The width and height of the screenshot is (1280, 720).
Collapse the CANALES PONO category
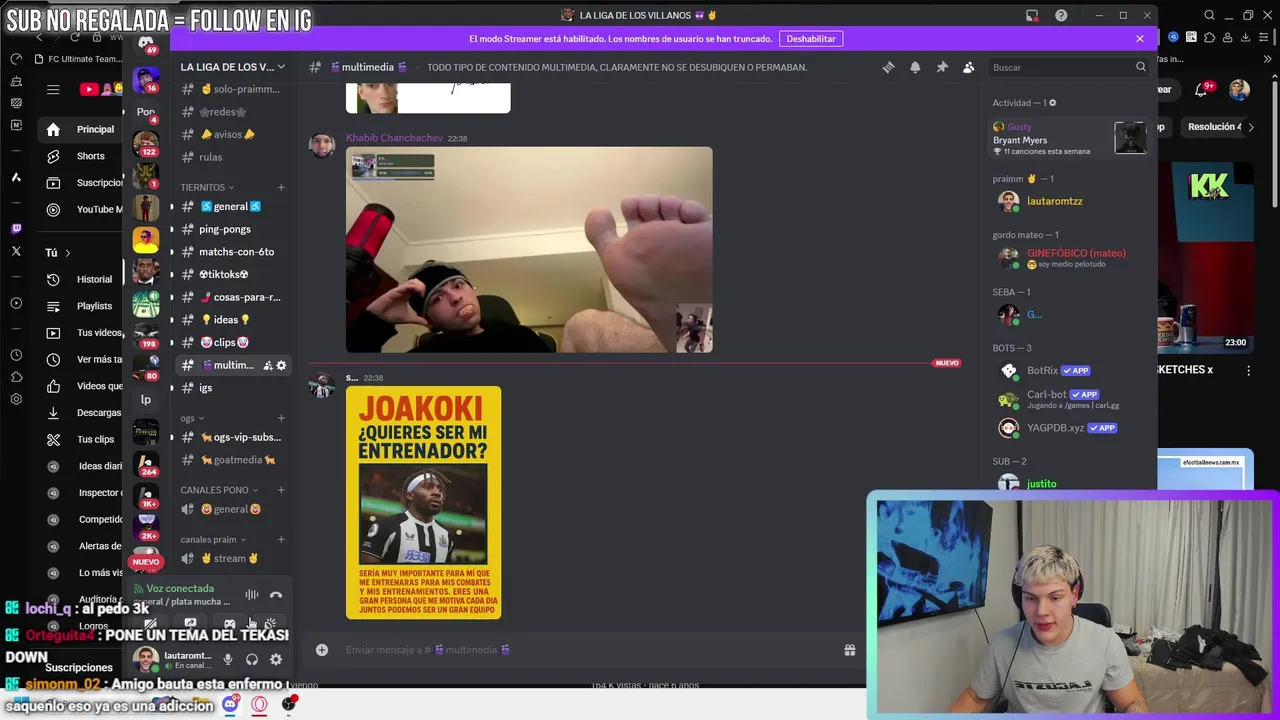[219, 490]
